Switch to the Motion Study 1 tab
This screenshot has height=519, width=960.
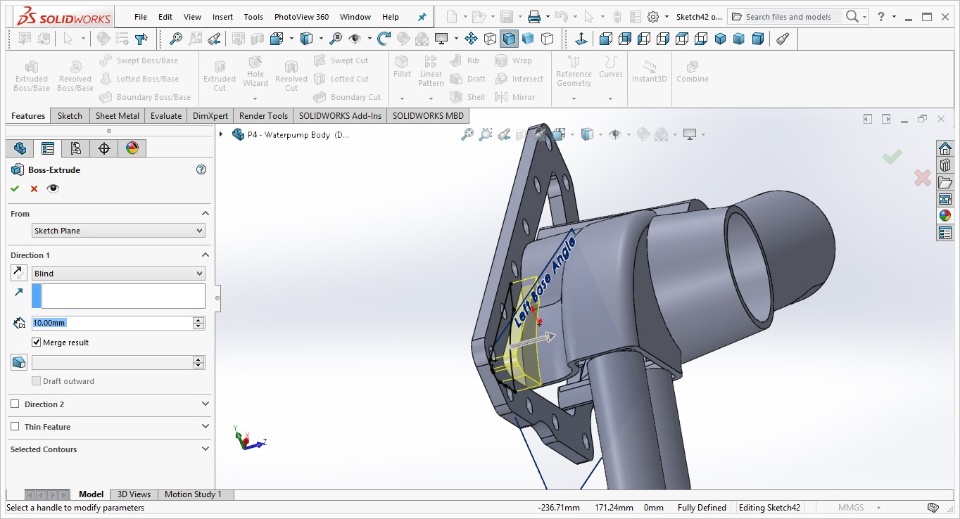pos(192,494)
